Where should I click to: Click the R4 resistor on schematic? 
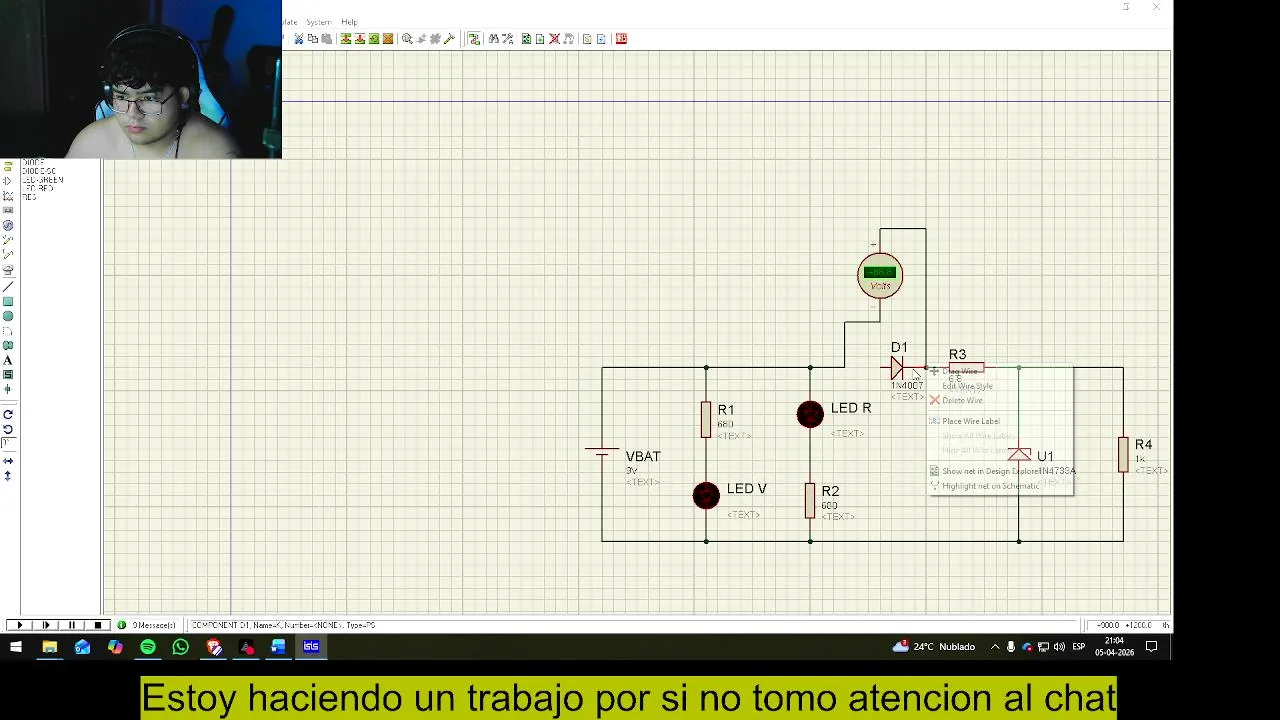point(1123,454)
